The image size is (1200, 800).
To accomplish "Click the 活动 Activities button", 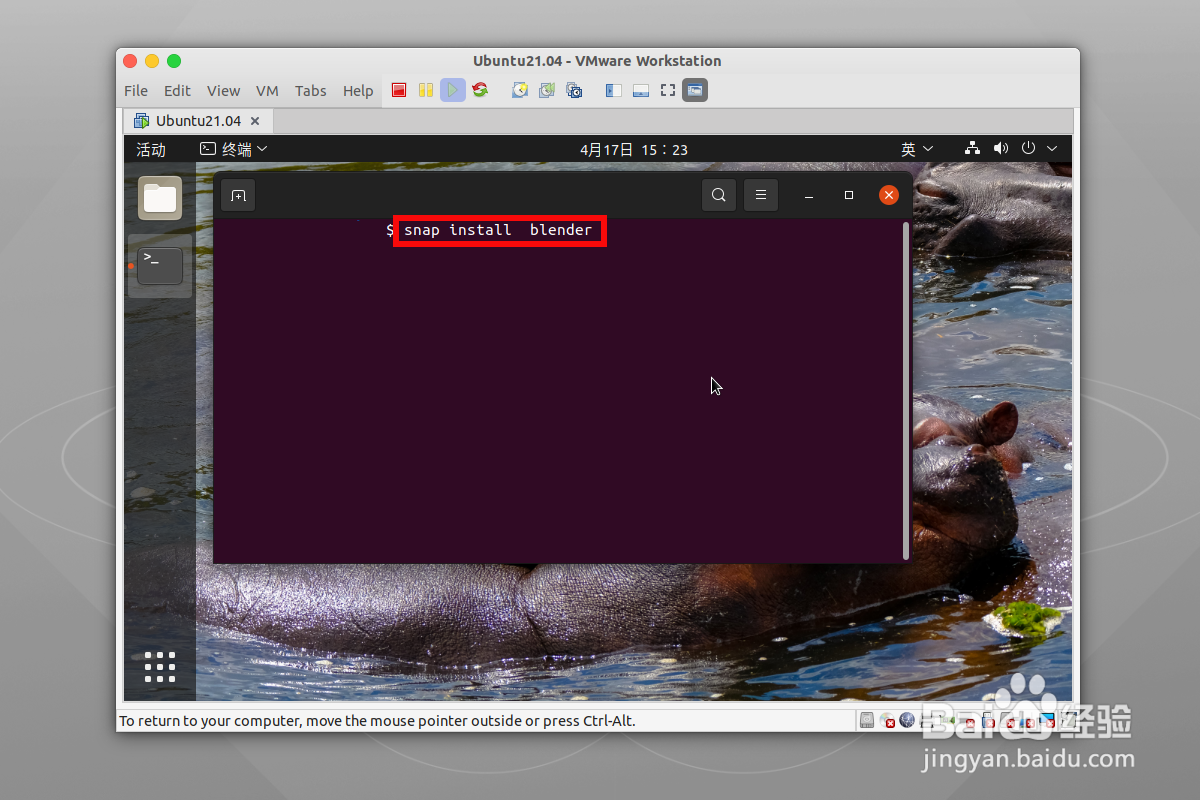I will tap(150, 149).
